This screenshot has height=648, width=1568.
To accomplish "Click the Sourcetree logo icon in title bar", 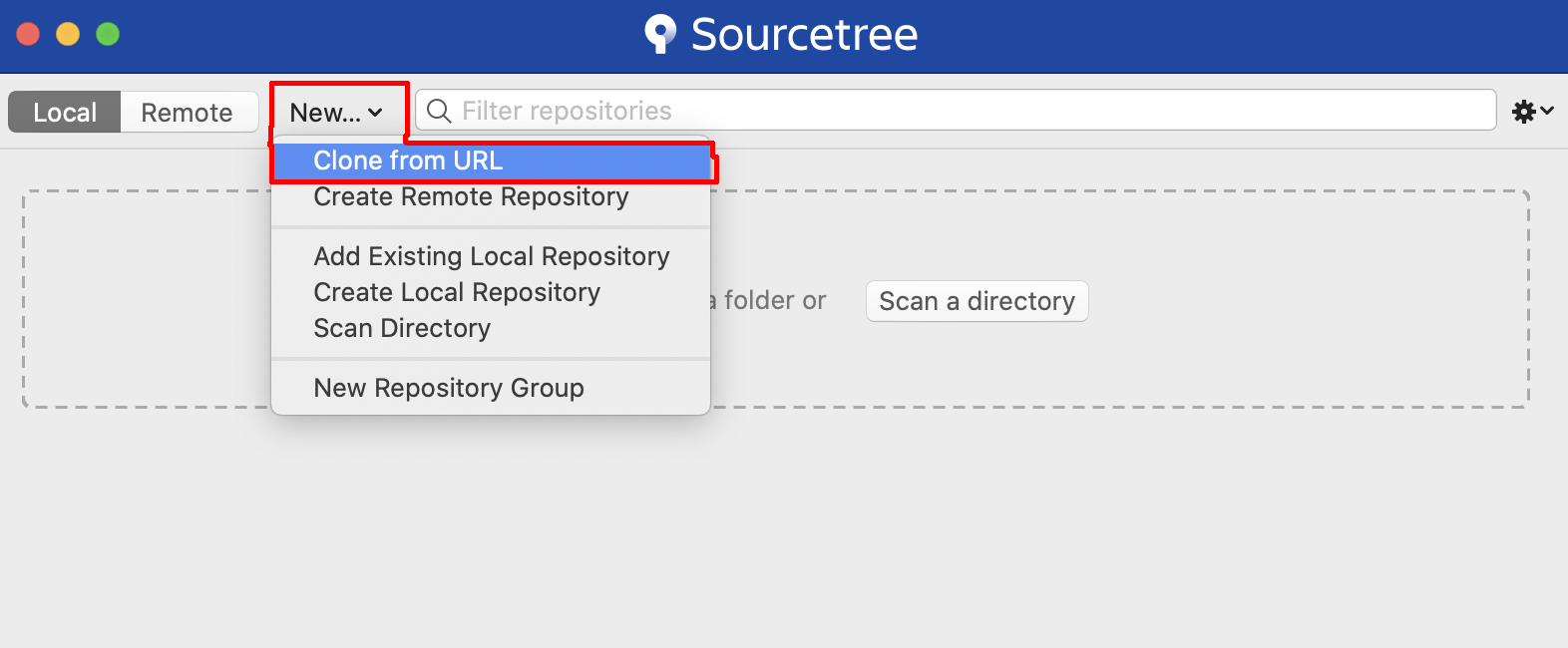I will tap(659, 34).
